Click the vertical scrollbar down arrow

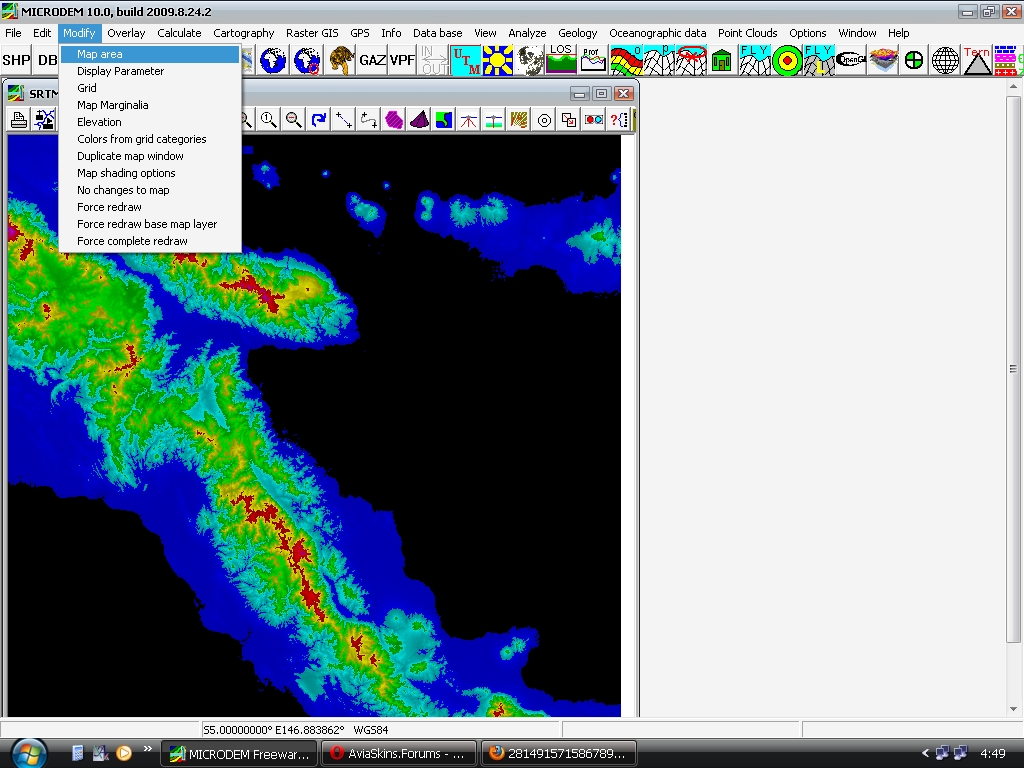point(1014,709)
